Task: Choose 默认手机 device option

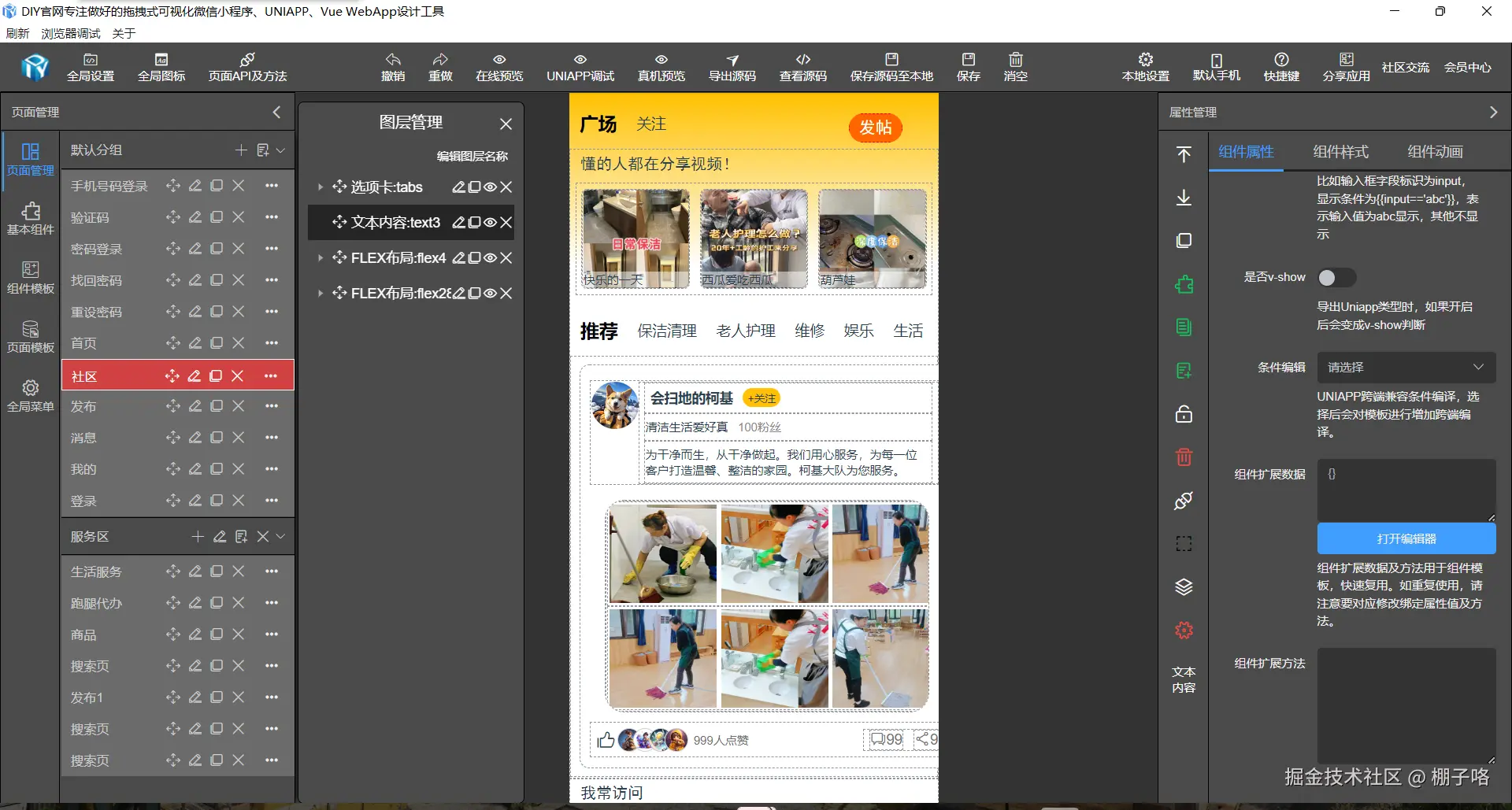Action: [1217, 67]
